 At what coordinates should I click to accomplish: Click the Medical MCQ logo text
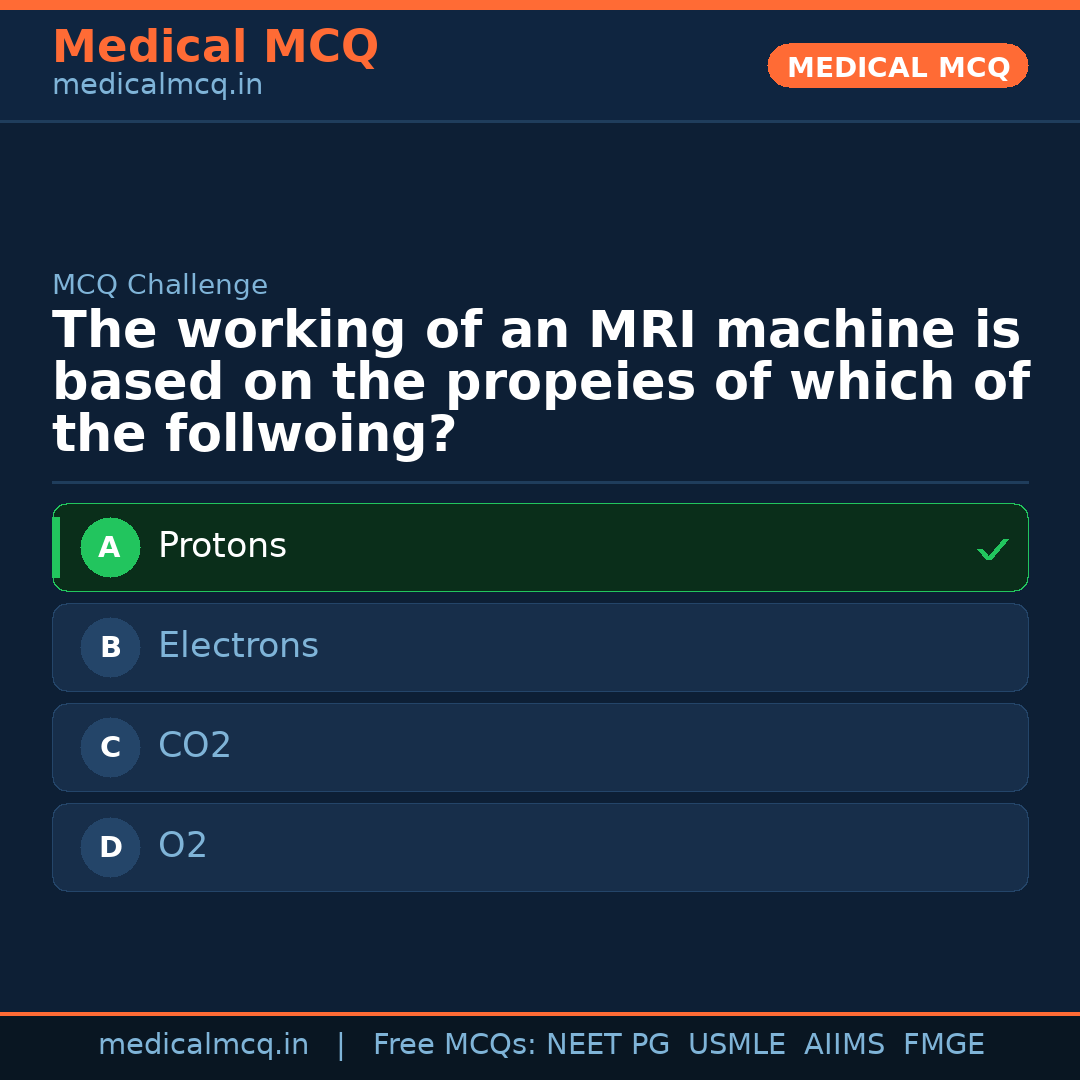click(x=215, y=47)
